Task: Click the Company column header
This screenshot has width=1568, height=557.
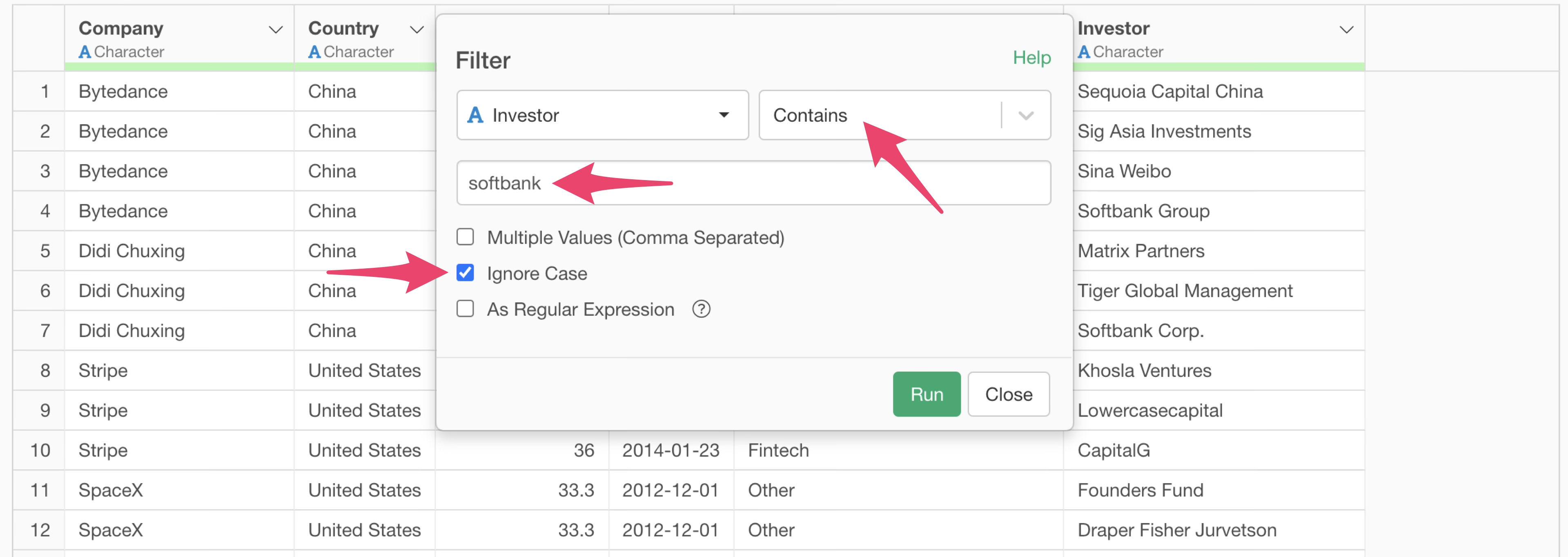Action: click(180, 38)
